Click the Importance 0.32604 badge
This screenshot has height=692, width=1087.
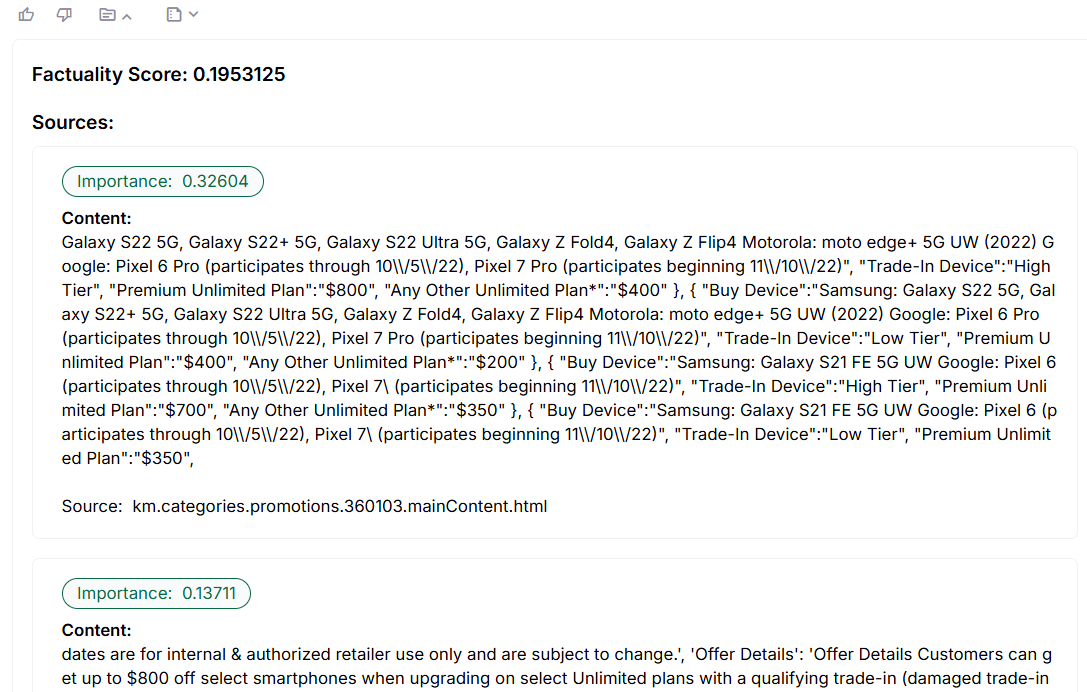click(x=163, y=182)
